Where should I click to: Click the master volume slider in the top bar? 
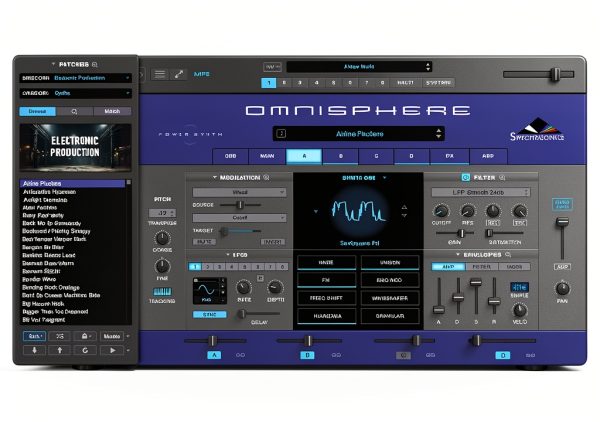pyautogui.click(x=539, y=74)
